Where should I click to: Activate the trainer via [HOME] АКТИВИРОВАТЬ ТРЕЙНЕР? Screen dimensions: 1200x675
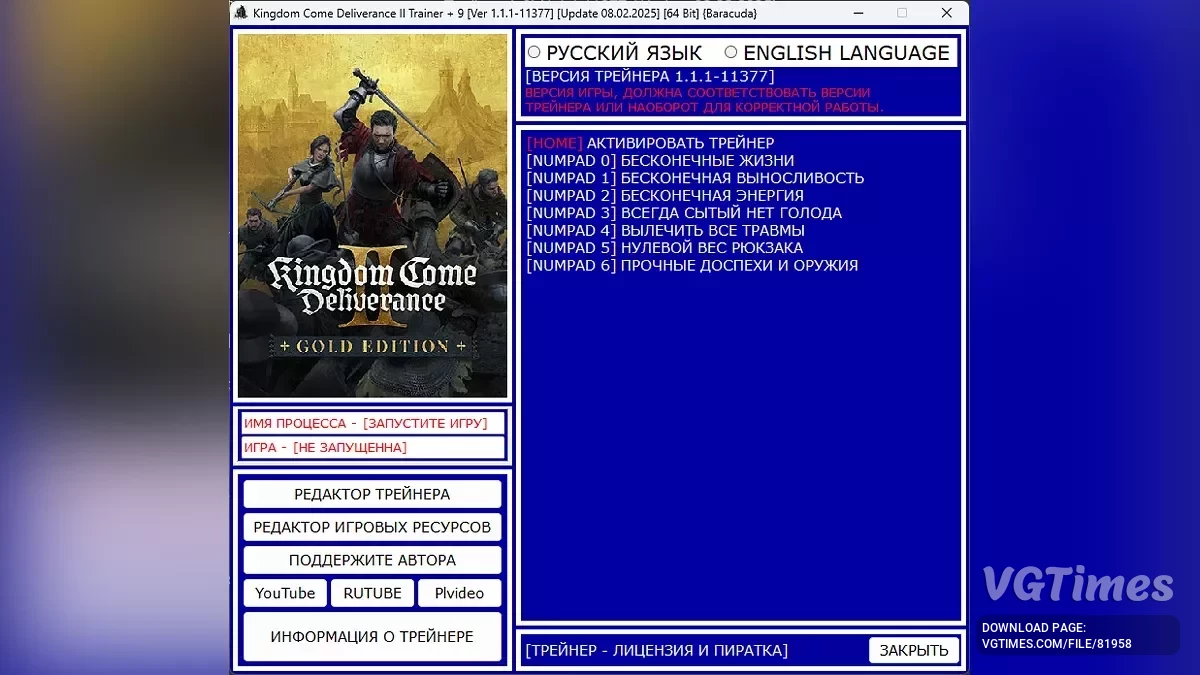coord(650,143)
